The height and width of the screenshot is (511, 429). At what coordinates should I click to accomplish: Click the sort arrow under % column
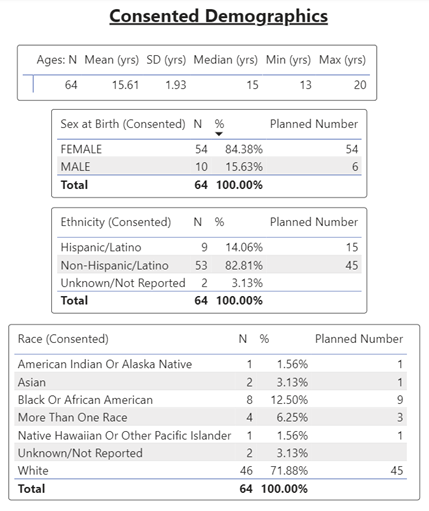point(219,134)
